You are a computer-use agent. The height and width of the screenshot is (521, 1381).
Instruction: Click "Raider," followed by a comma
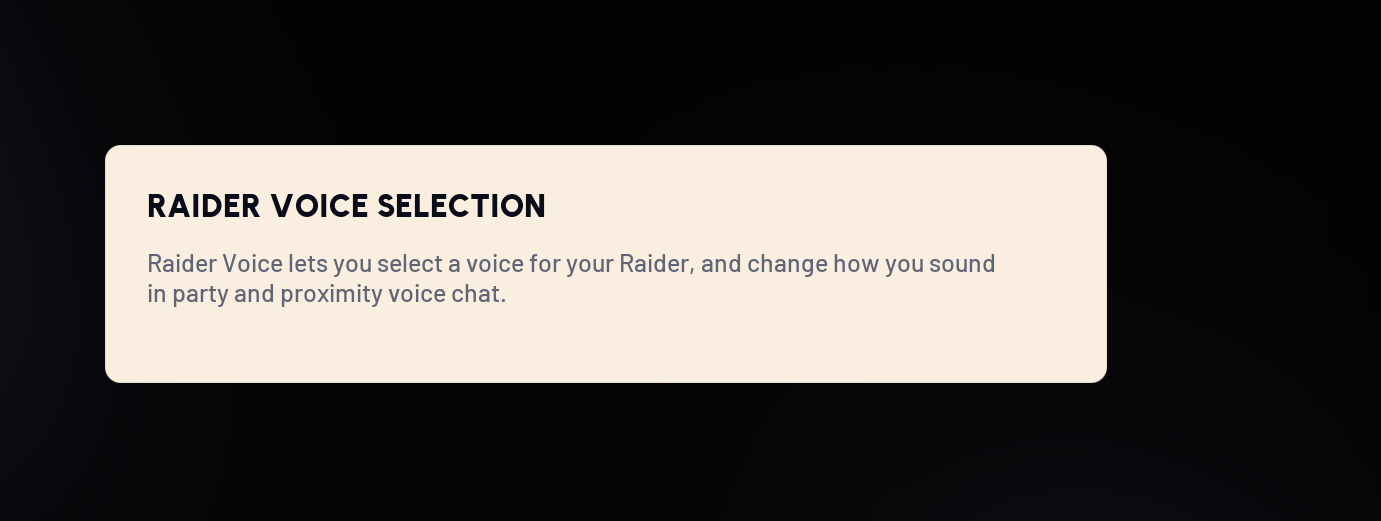[x=656, y=264]
